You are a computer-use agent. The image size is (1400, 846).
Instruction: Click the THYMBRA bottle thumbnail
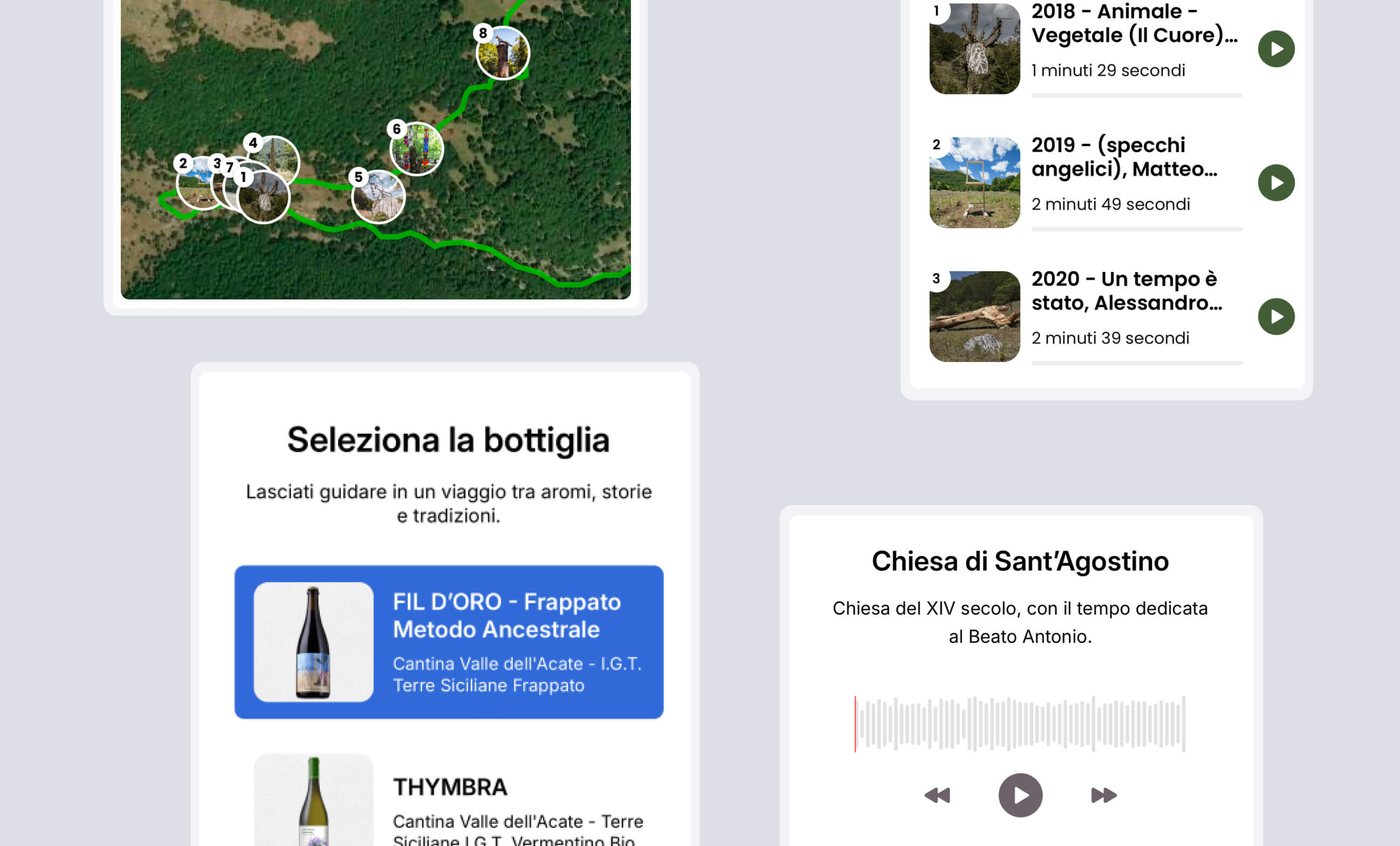pyautogui.click(x=314, y=801)
